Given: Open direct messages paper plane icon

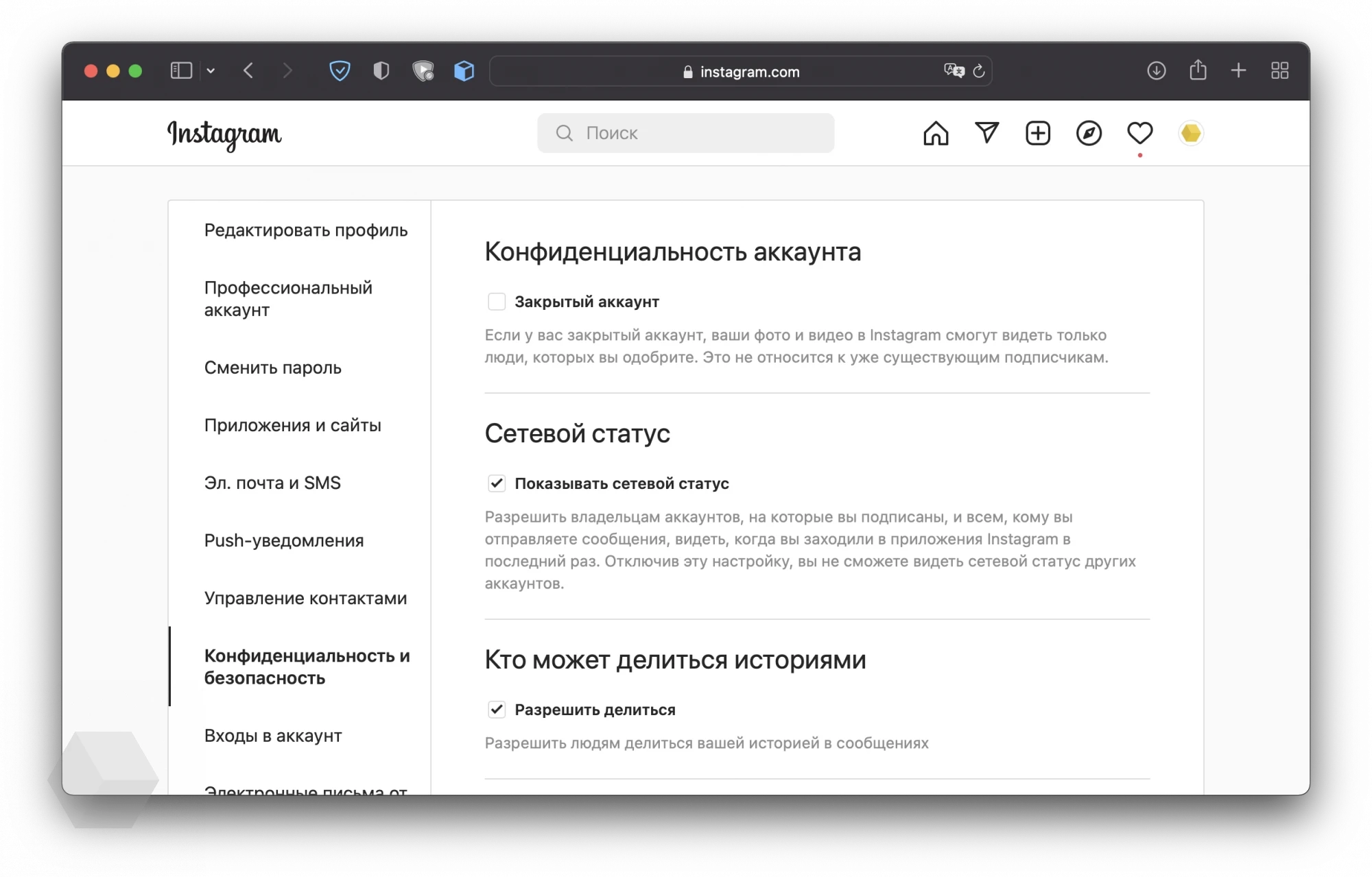Looking at the screenshot, I should [986, 133].
